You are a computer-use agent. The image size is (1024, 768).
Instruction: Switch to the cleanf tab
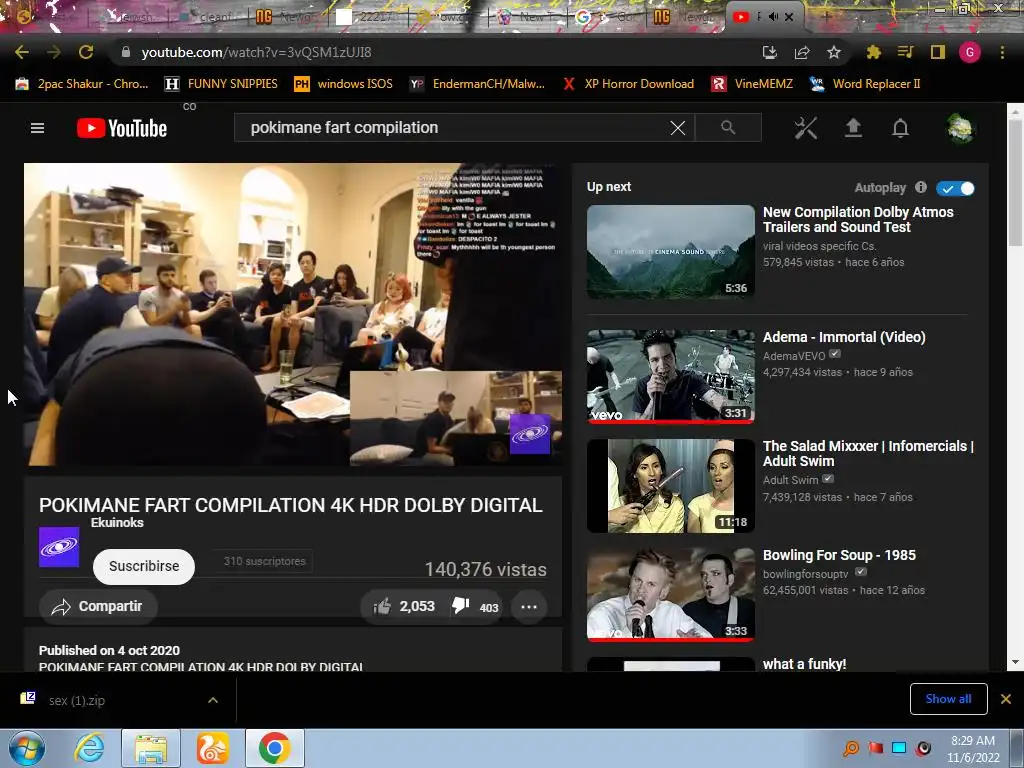209,17
